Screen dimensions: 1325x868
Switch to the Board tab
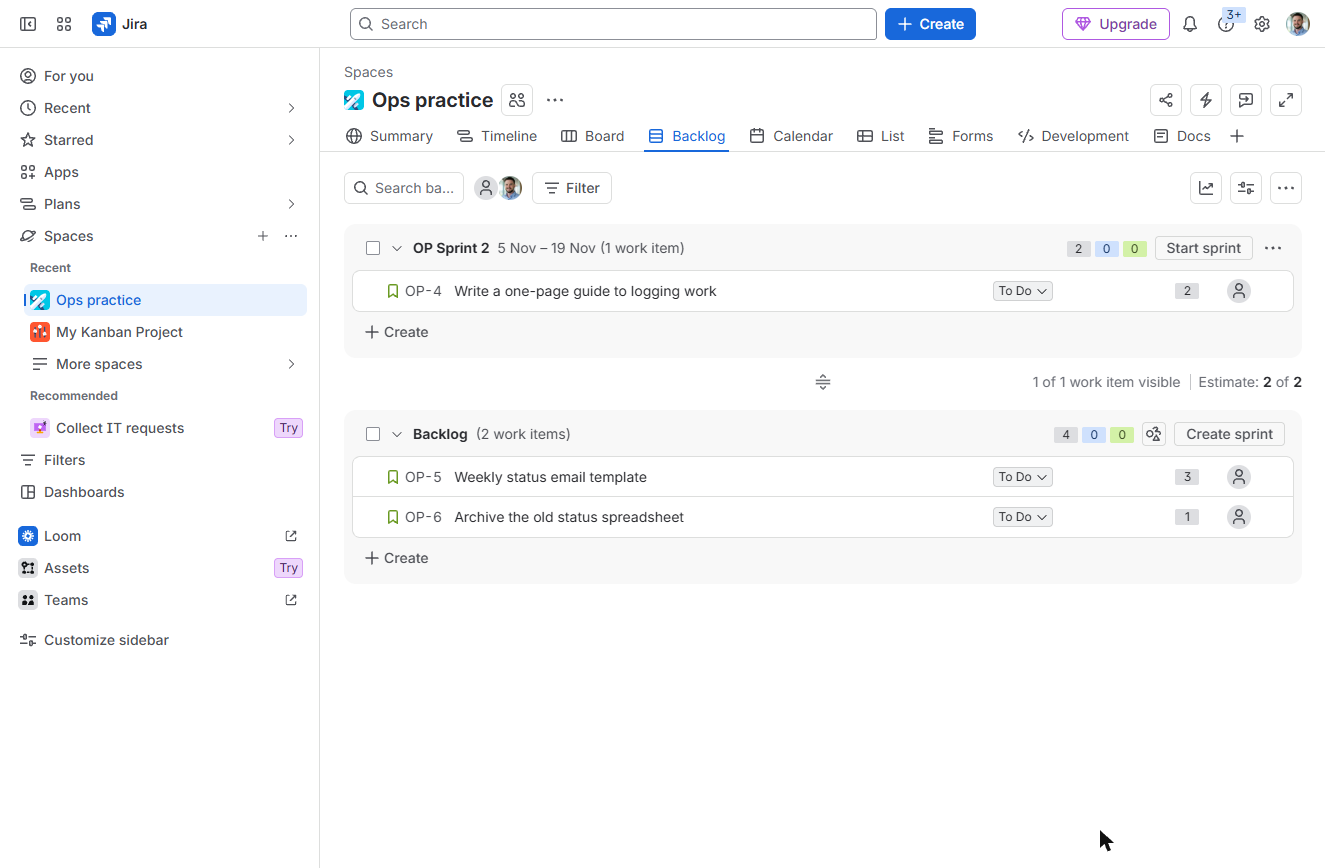click(593, 136)
